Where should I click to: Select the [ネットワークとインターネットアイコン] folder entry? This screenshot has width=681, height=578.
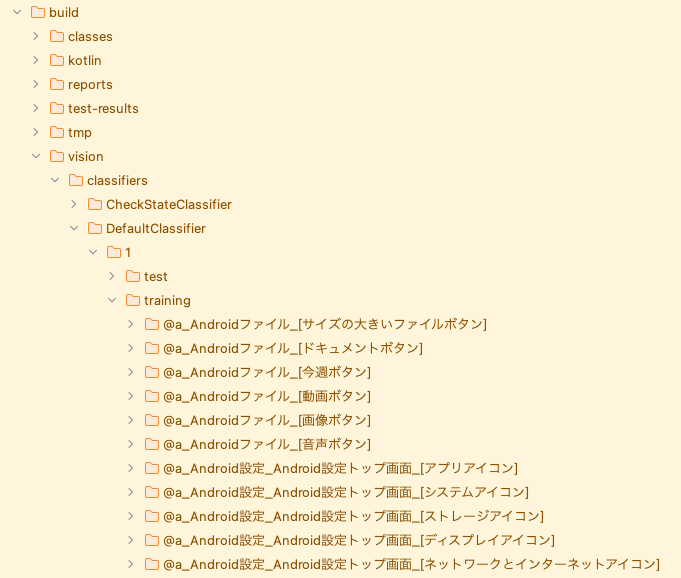411,564
